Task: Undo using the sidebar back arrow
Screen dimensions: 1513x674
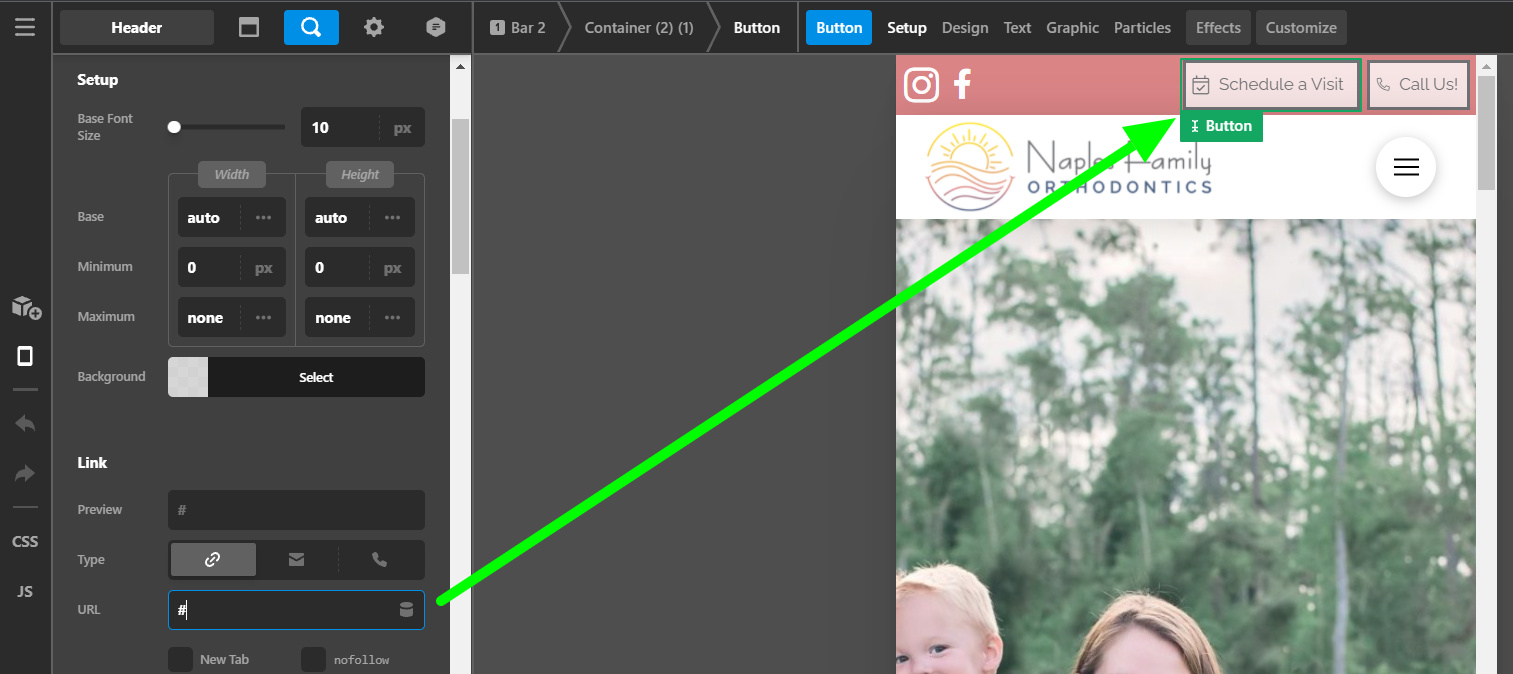Action: click(x=25, y=424)
